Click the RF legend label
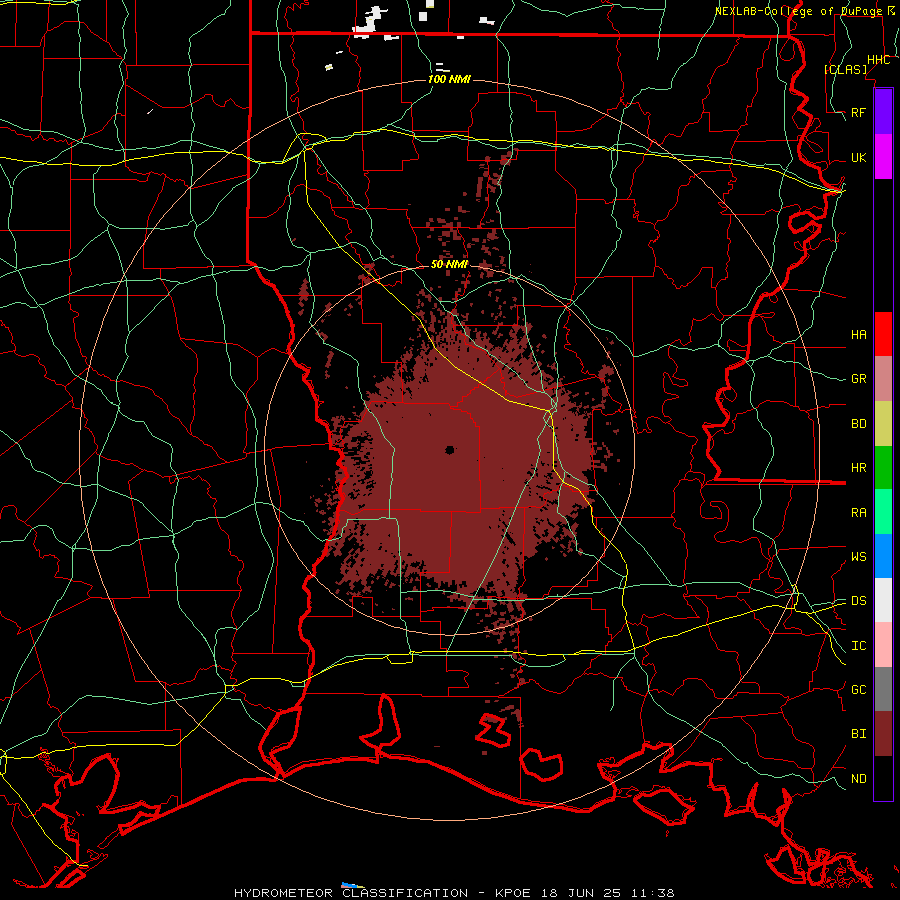Image resolution: width=900 pixels, height=900 pixels. 859,112
